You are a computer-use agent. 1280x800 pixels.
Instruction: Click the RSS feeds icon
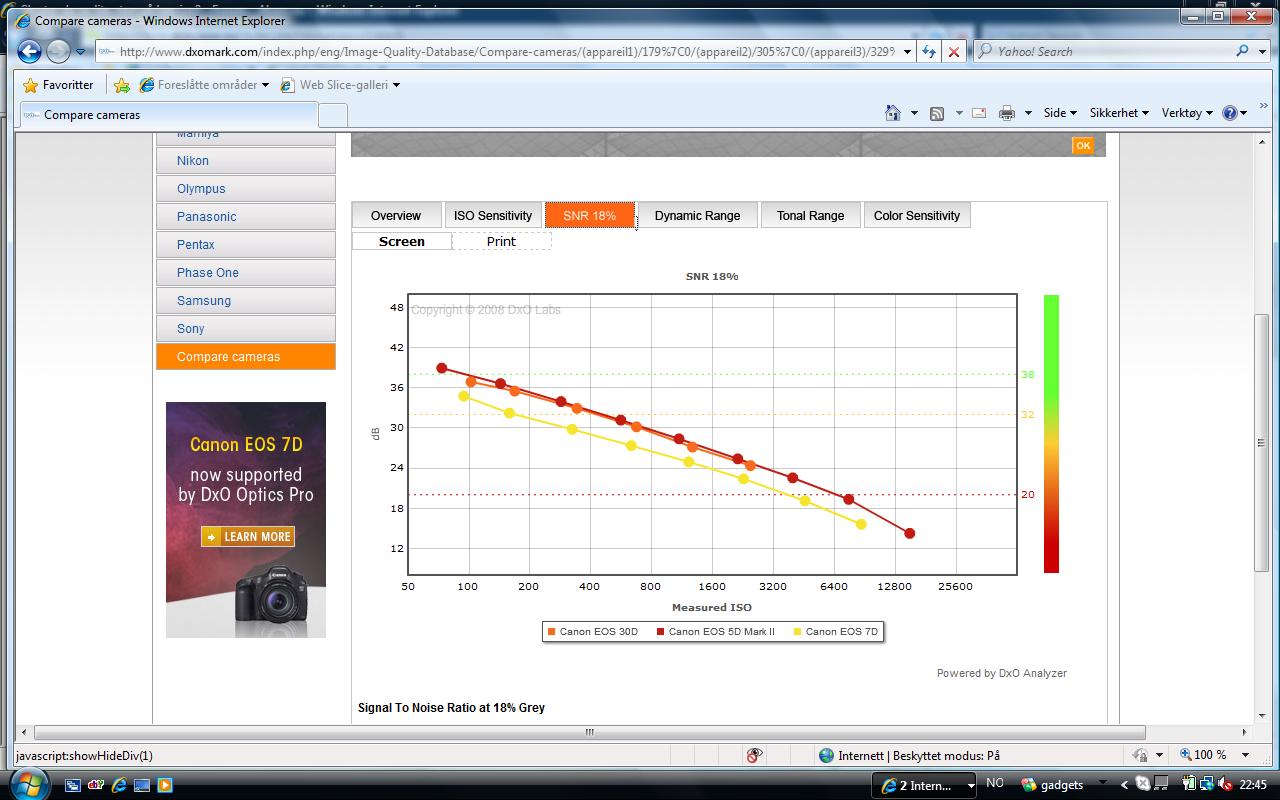coord(937,113)
